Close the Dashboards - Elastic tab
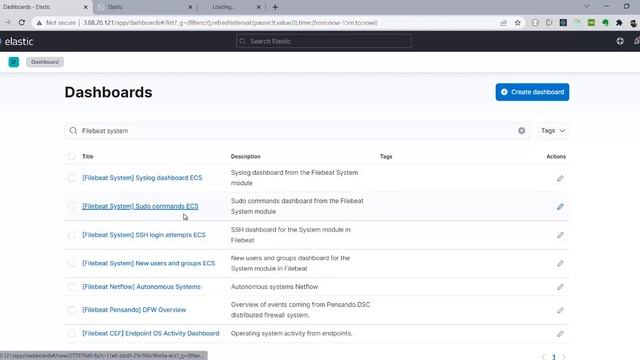The width and height of the screenshot is (640, 360). pos(85,7)
